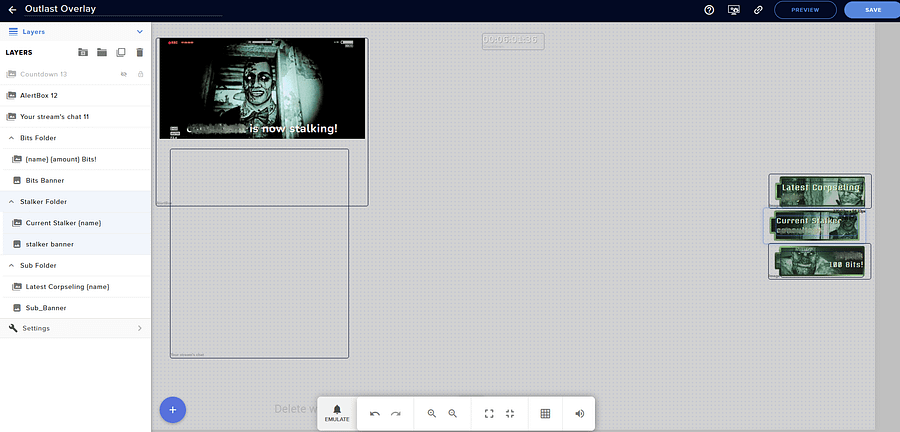
Task: Copy overlay link via chain icon
Action: coord(758,10)
